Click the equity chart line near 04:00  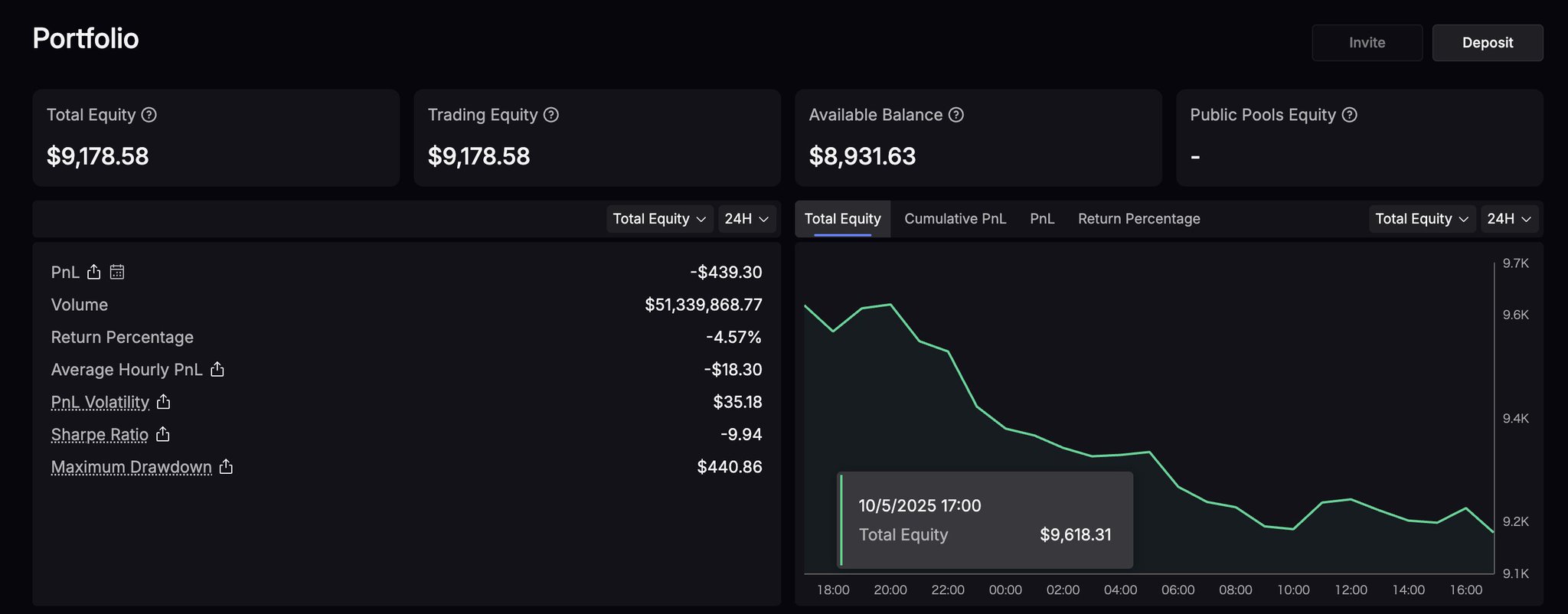click(x=1121, y=455)
